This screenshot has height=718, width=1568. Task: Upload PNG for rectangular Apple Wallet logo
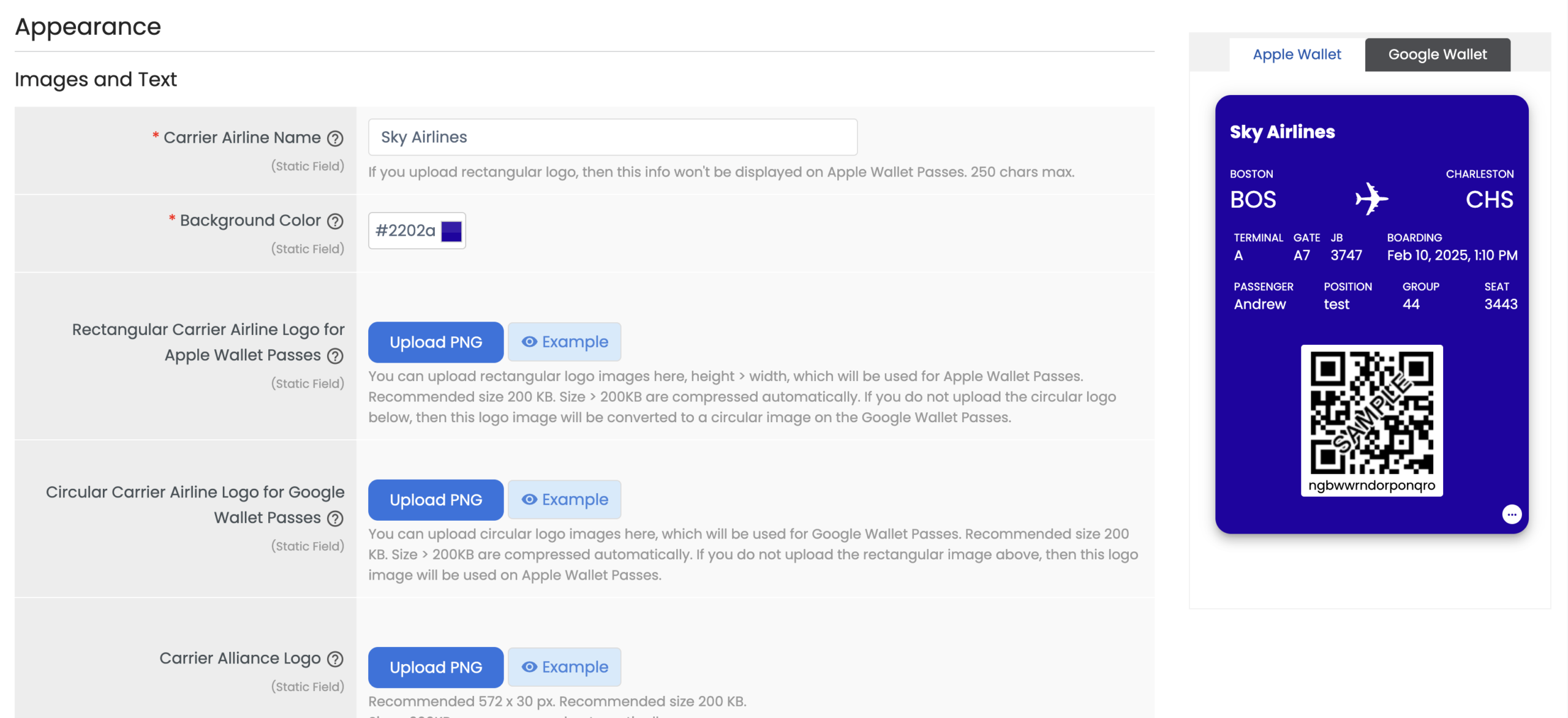click(435, 342)
